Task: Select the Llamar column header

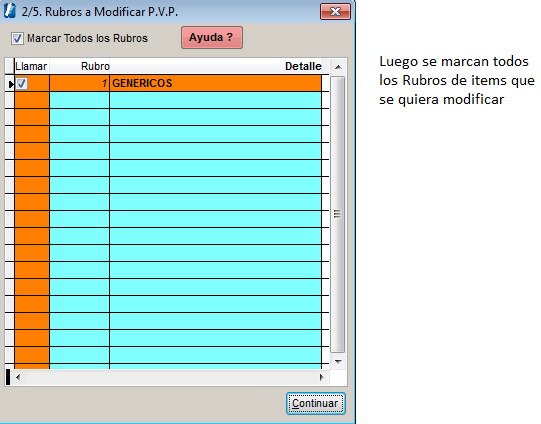Action: click(x=31, y=66)
